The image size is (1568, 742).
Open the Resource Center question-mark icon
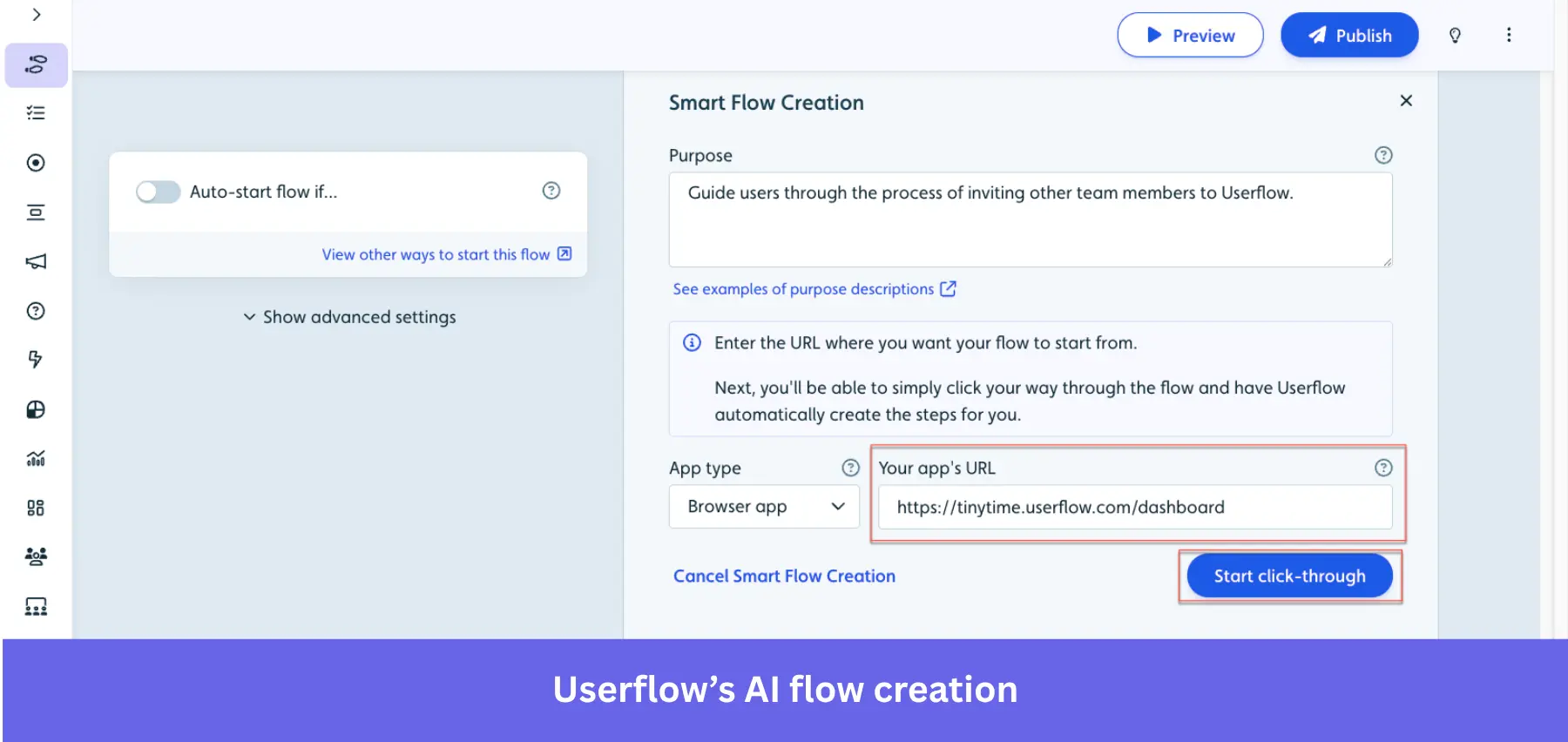pos(35,311)
